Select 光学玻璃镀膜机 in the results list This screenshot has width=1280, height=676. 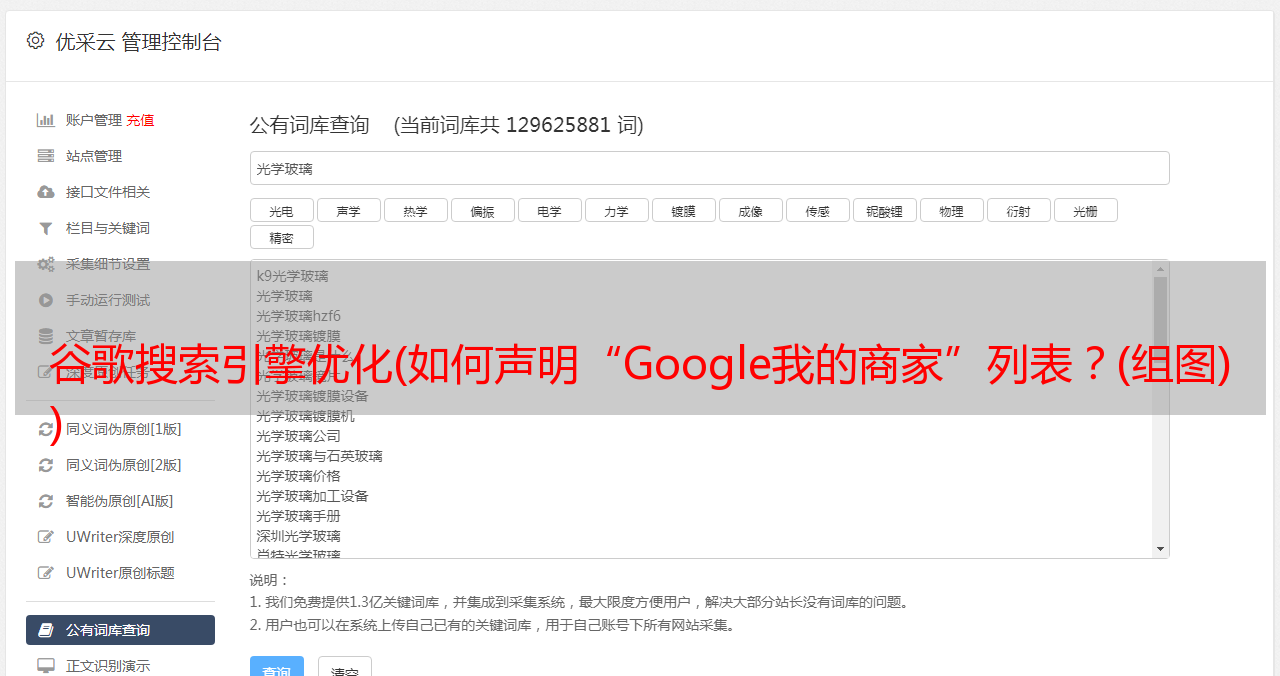coord(305,416)
